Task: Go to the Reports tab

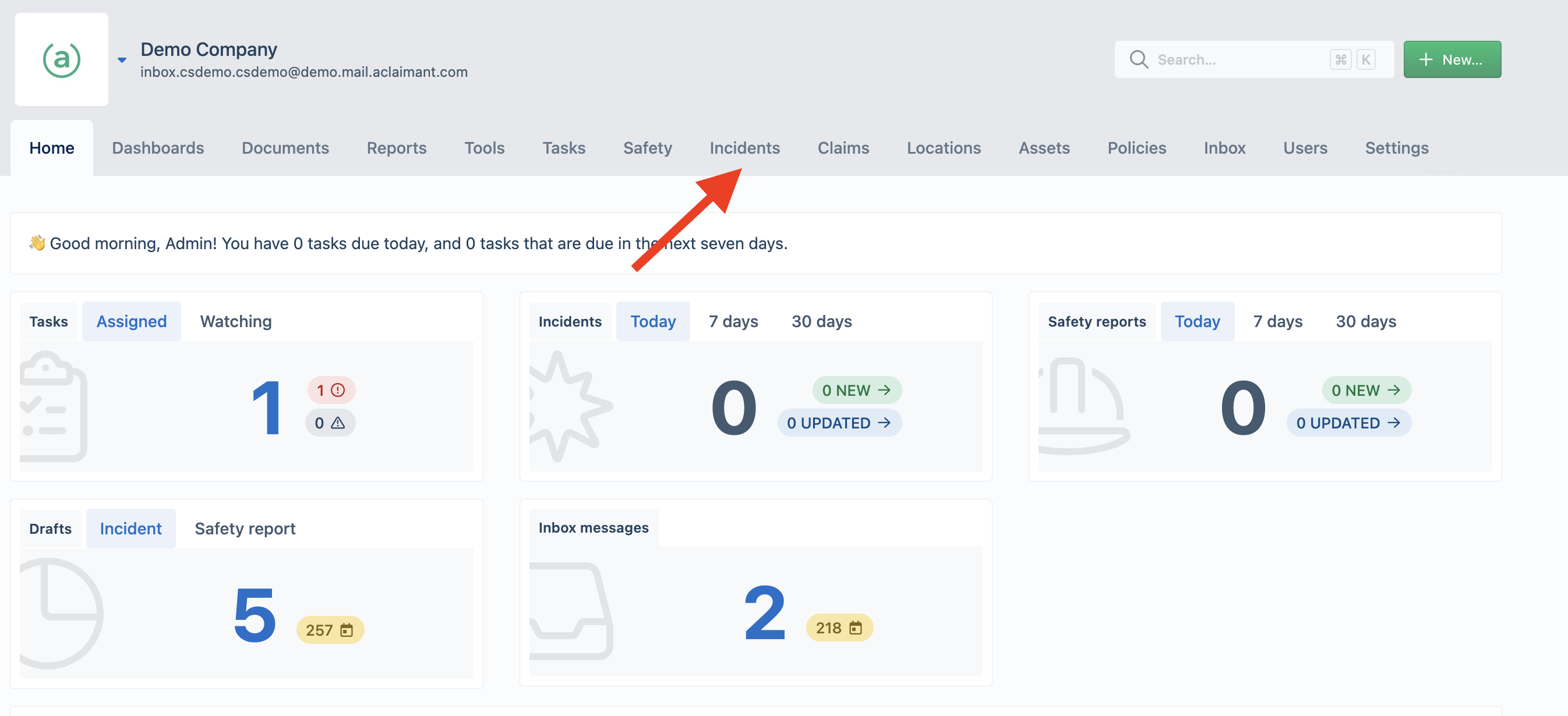Action: pos(396,148)
